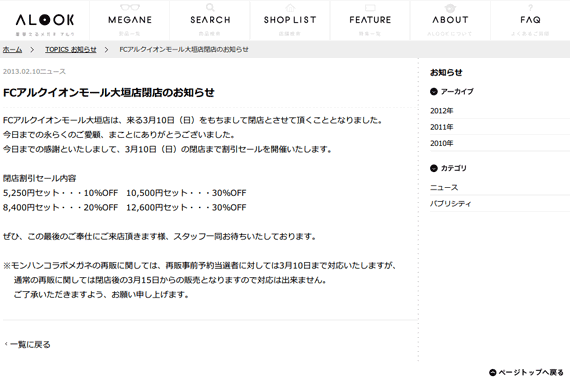Click the ALOOK logo

click(45, 20)
